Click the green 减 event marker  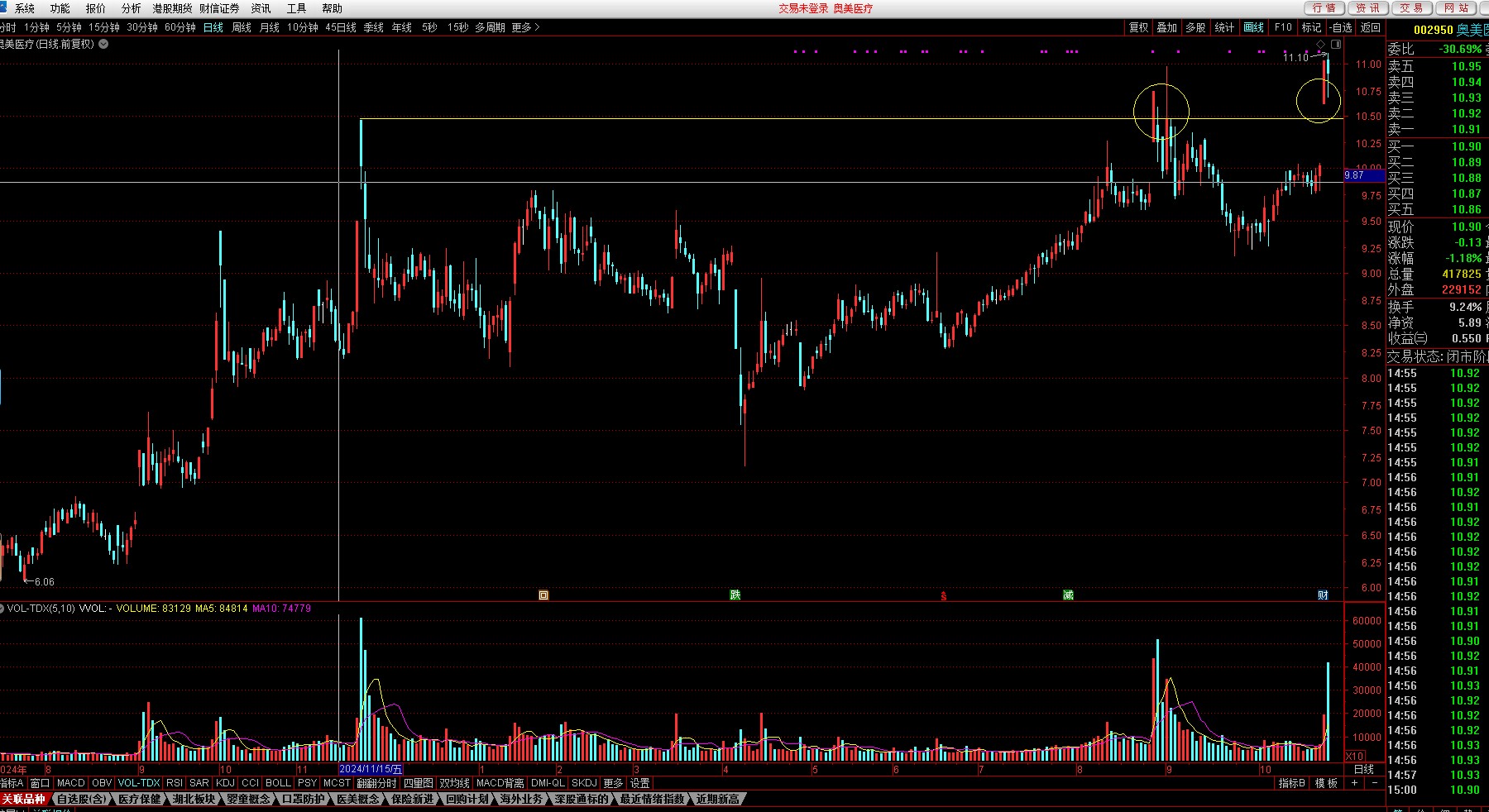(1068, 595)
